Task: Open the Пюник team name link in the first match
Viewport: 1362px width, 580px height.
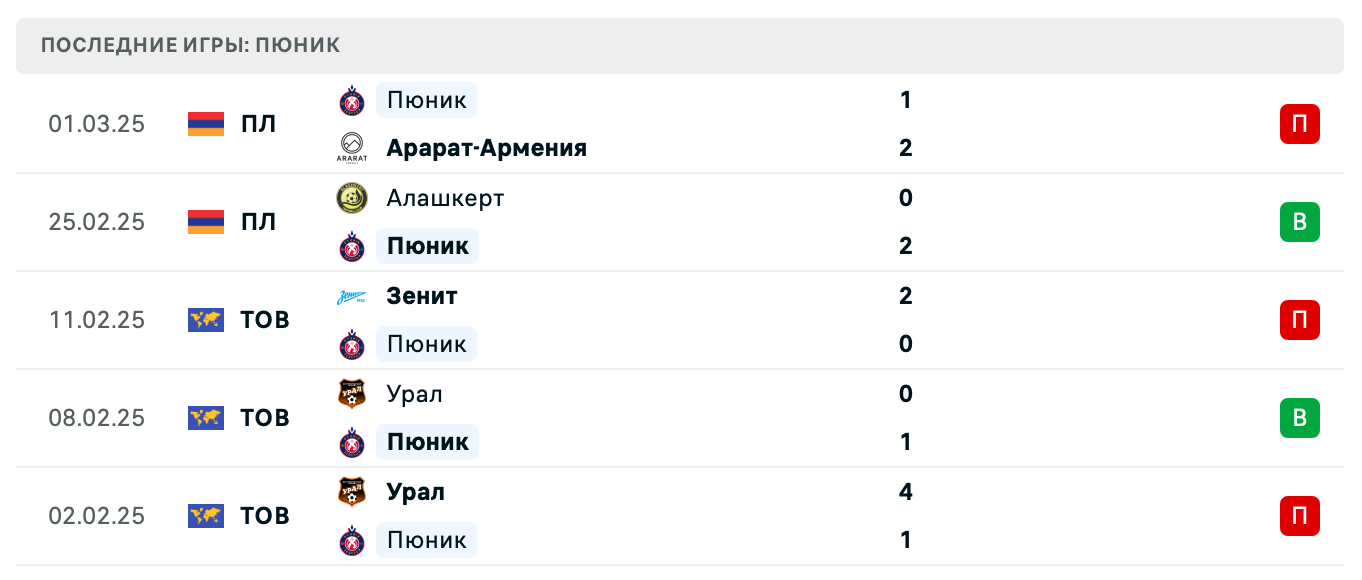Action: 426,100
